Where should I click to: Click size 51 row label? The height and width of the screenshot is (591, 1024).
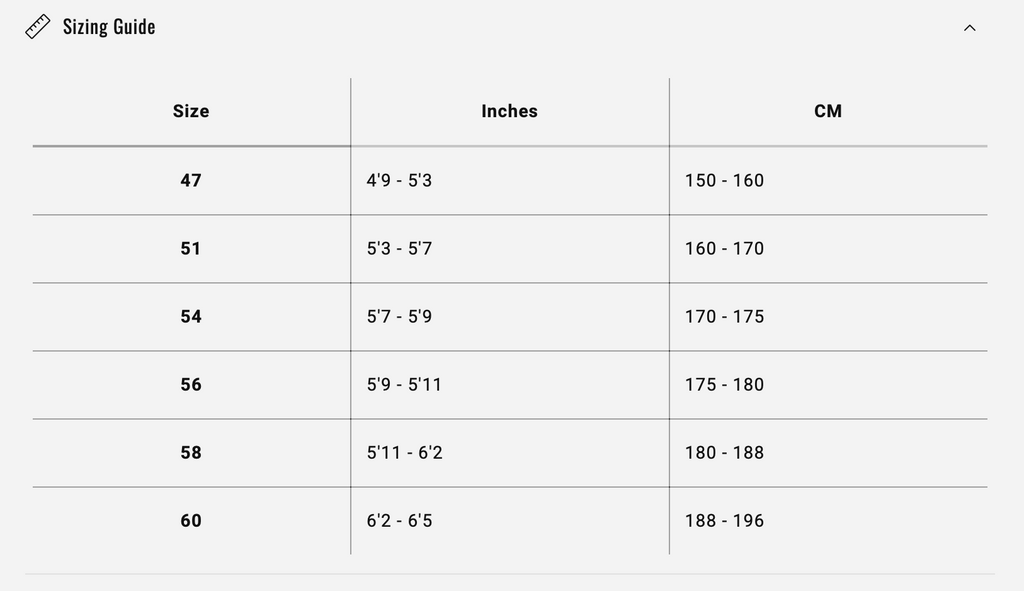(x=191, y=249)
